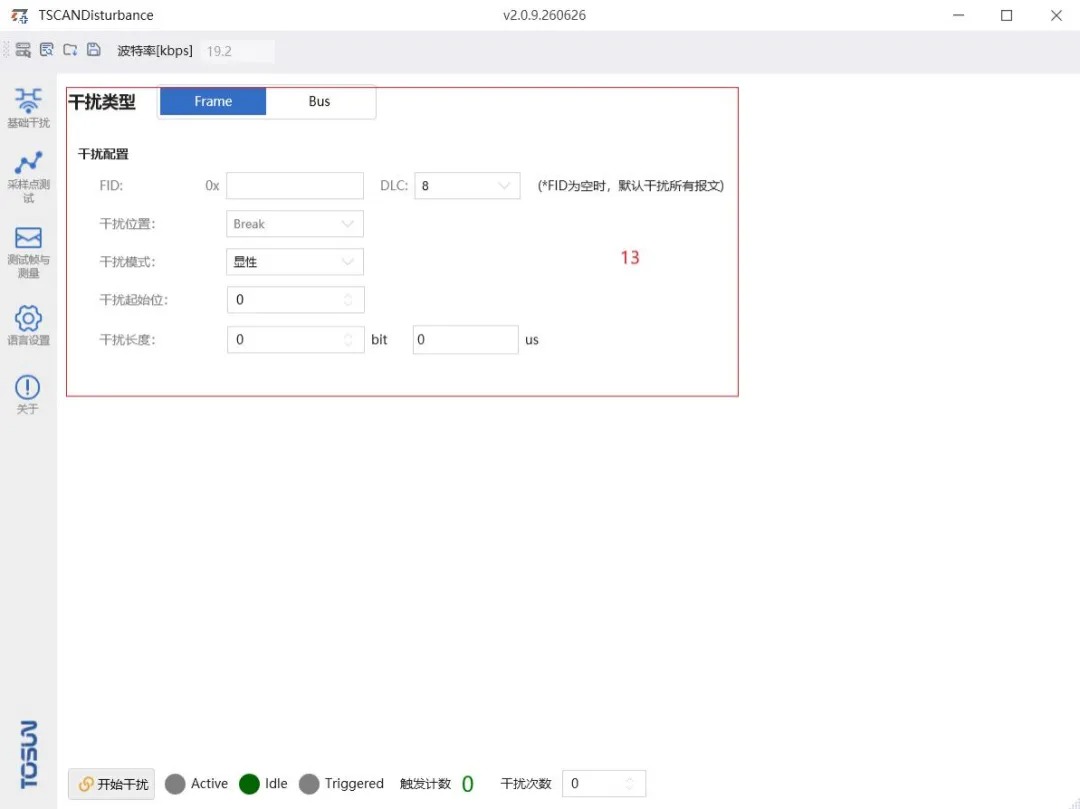The width and height of the screenshot is (1080, 809).
Task: Click the document search toolbar icon
Action: pos(46,50)
